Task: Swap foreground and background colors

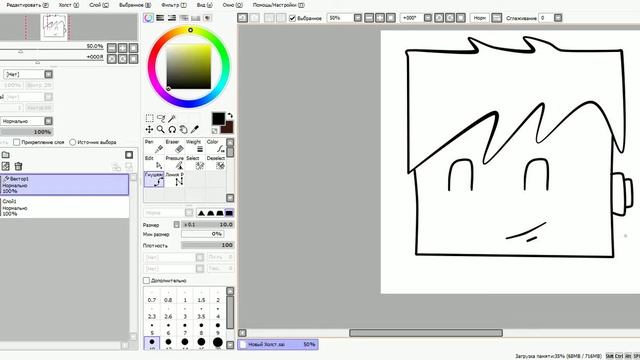Action: pos(230,116)
